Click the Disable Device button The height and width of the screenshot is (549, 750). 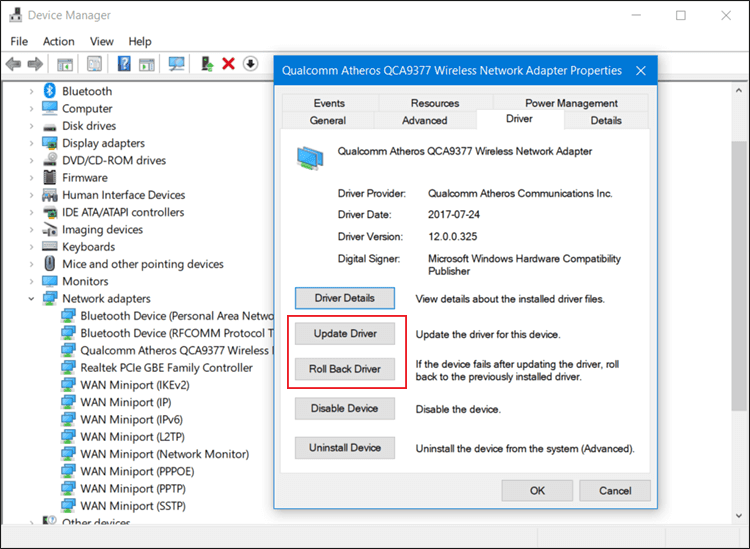tap(345, 408)
